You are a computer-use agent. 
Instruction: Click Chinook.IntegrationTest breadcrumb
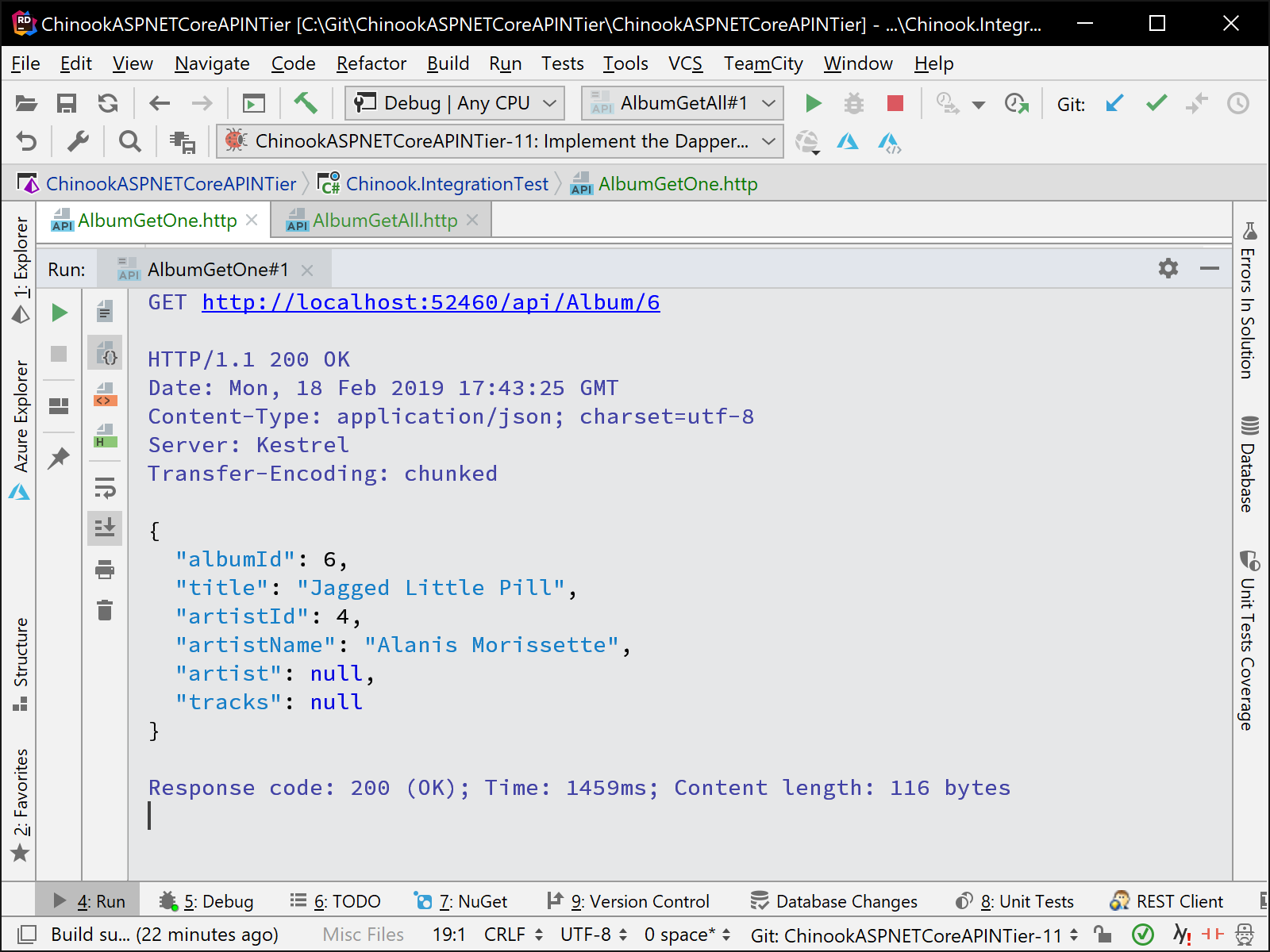447,184
